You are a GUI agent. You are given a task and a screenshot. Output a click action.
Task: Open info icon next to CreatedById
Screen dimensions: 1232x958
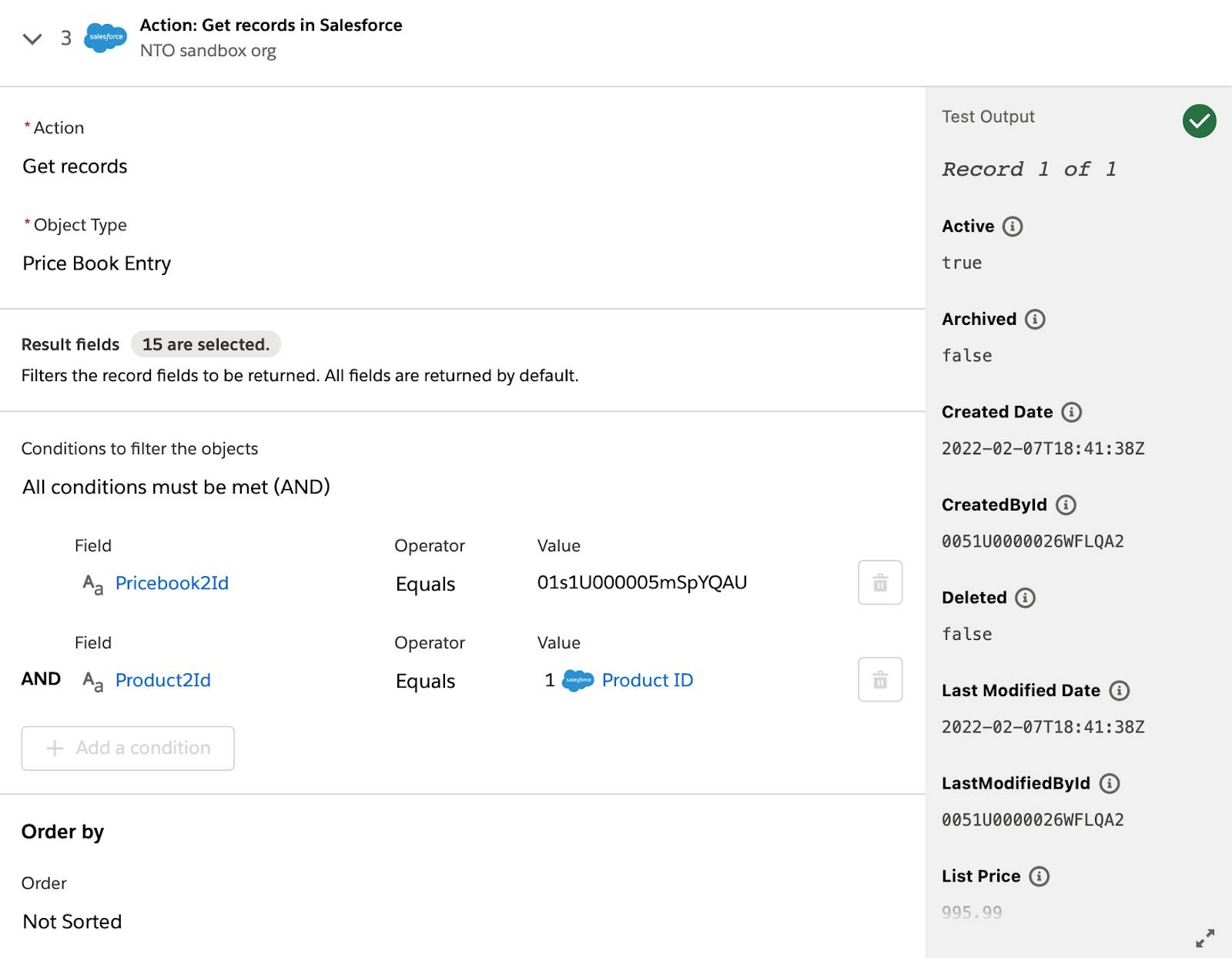point(1066,504)
